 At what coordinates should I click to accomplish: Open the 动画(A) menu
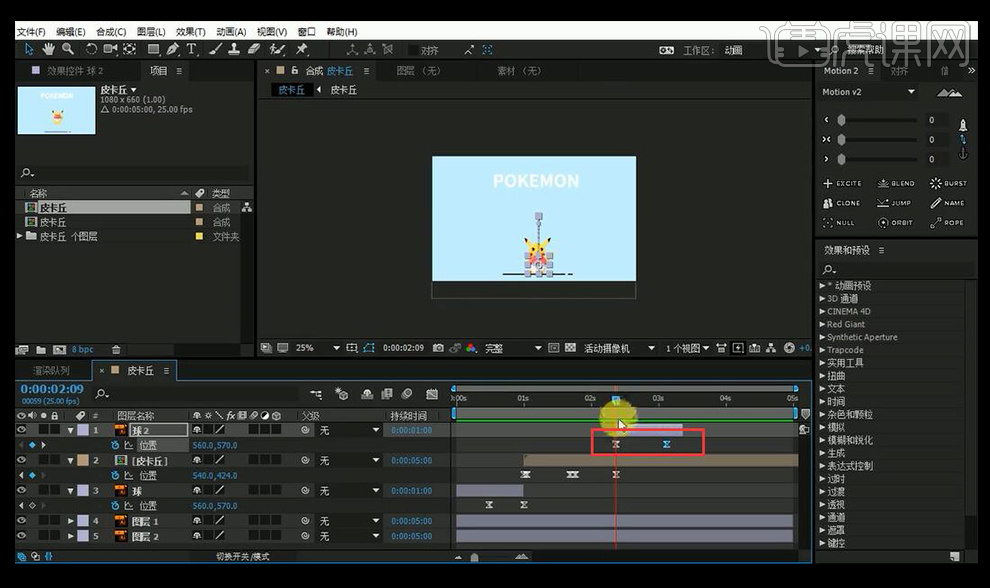click(231, 32)
